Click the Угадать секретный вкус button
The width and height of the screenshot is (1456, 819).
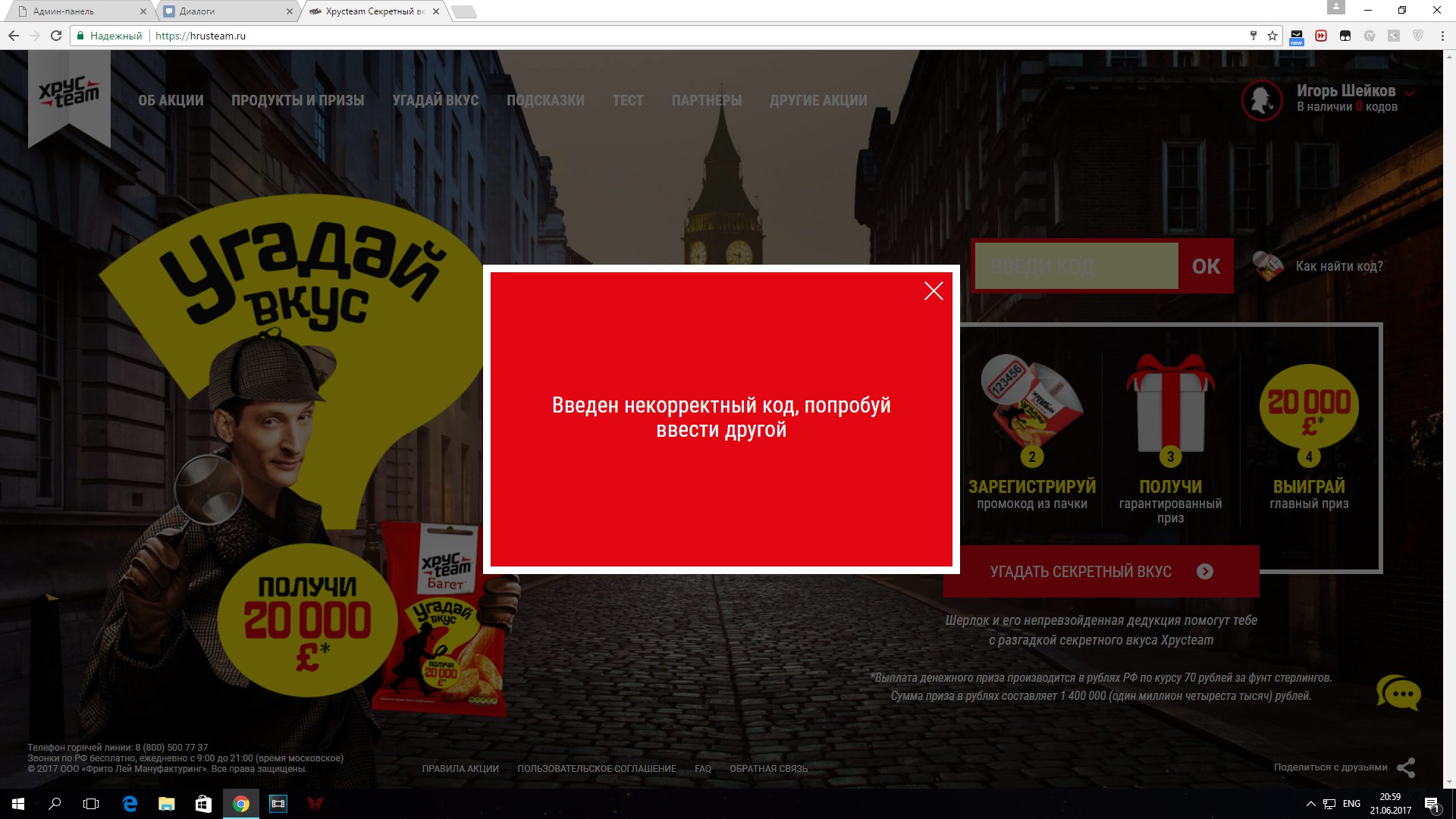(x=1100, y=572)
